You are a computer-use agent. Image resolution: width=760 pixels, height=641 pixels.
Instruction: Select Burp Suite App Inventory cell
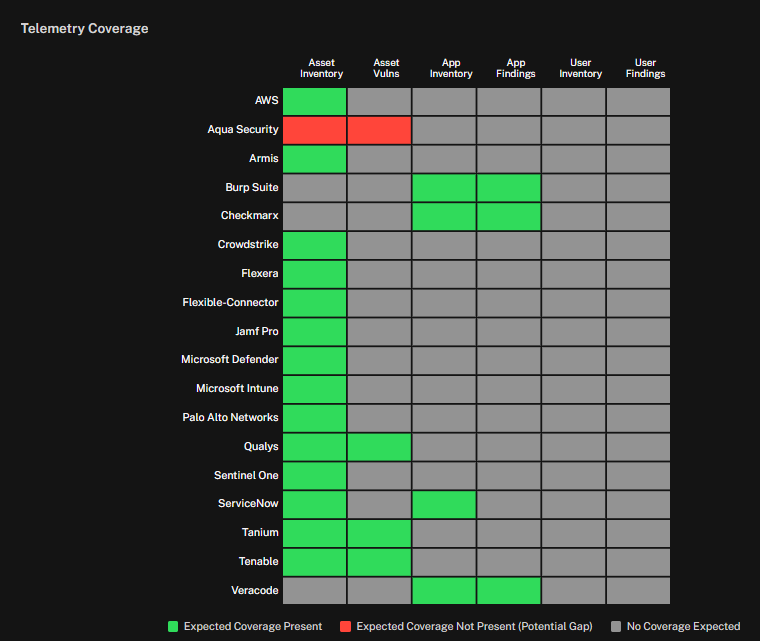pyautogui.click(x=444, y=188)
